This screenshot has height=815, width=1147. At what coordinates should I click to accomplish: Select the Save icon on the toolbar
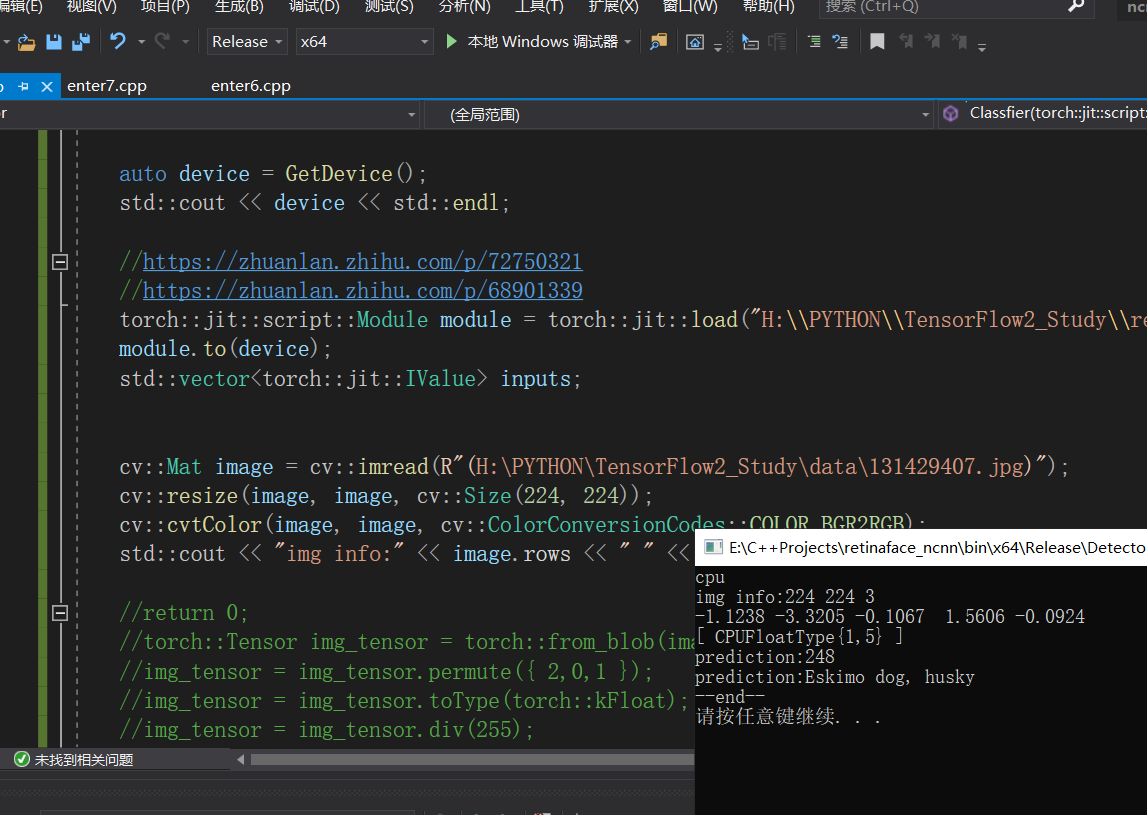click(x=55, y=41)
